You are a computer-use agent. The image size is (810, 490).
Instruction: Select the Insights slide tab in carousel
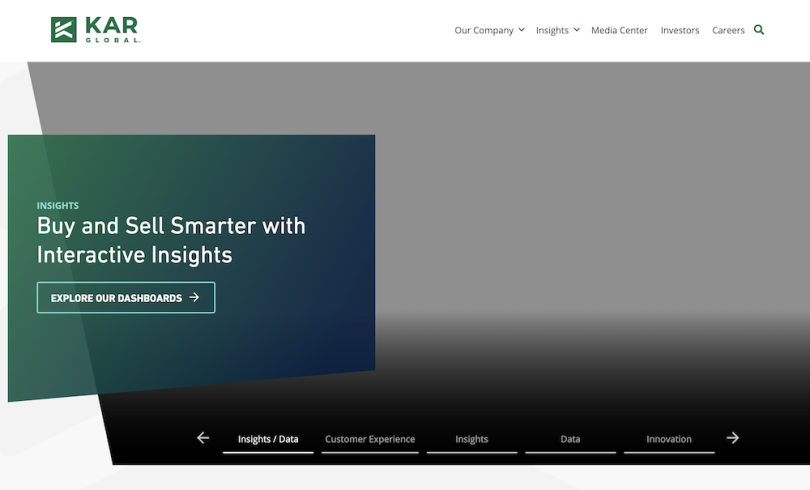(472, 439)
